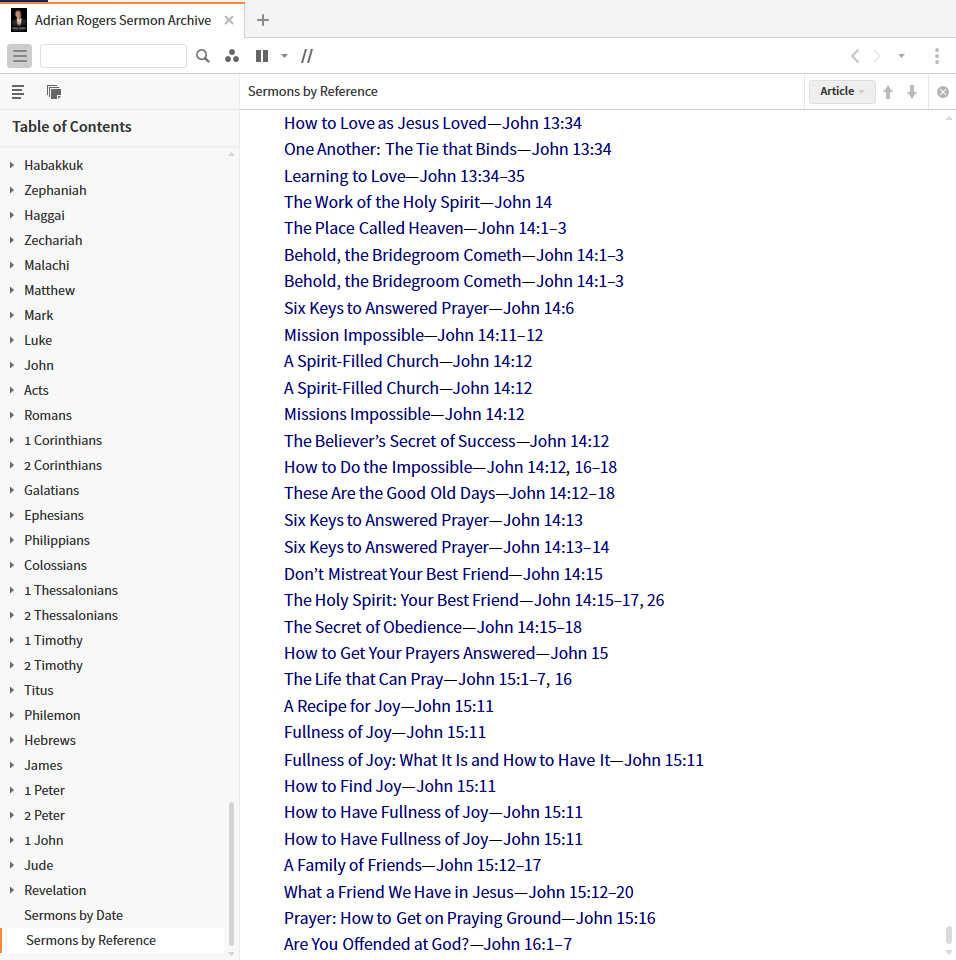This screenshot has height=960, width=956.
Task: Expand the 2 Timothy tree node
Action: (x=12, y=665)
